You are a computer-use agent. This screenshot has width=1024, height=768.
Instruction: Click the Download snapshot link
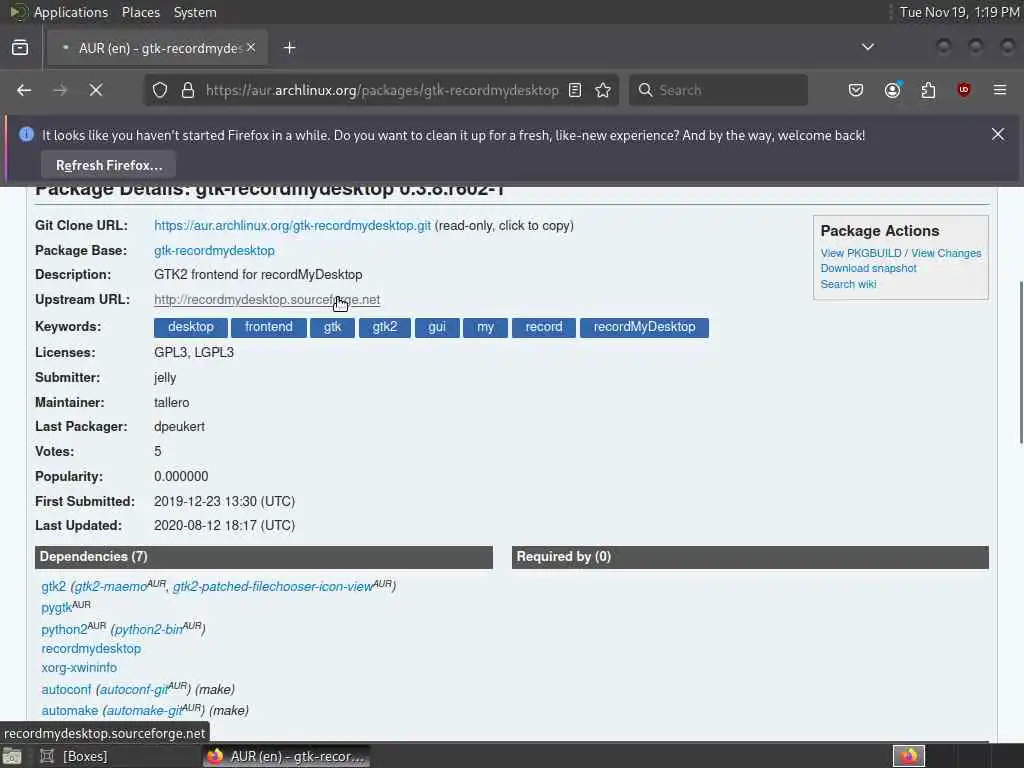point(869,268)
